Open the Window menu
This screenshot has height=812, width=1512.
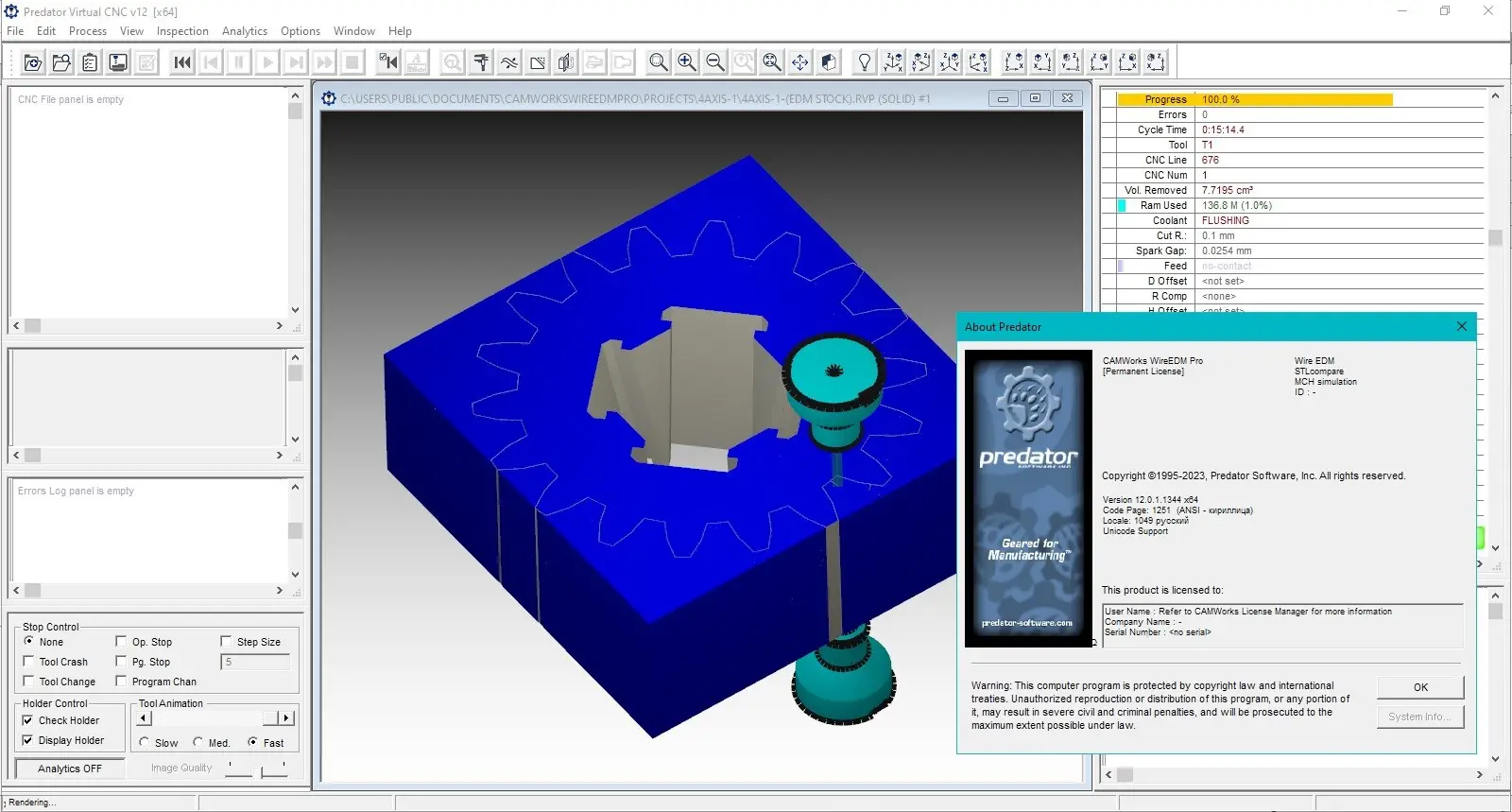pos(354,31)
